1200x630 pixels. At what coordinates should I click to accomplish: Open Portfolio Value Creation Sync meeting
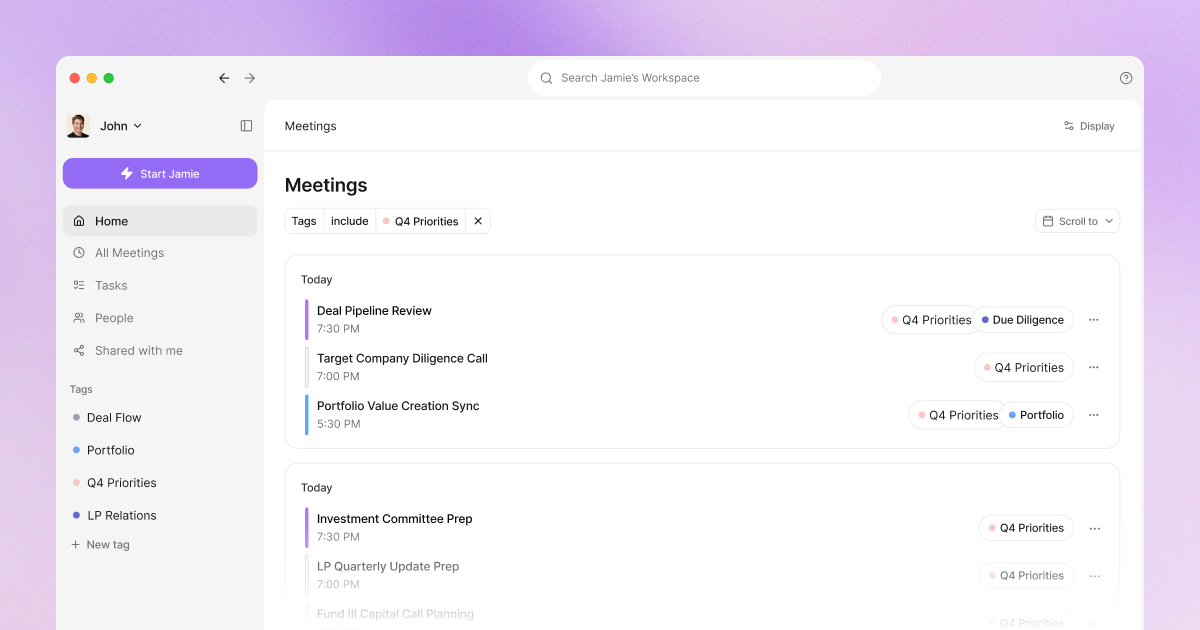(398, 406)
